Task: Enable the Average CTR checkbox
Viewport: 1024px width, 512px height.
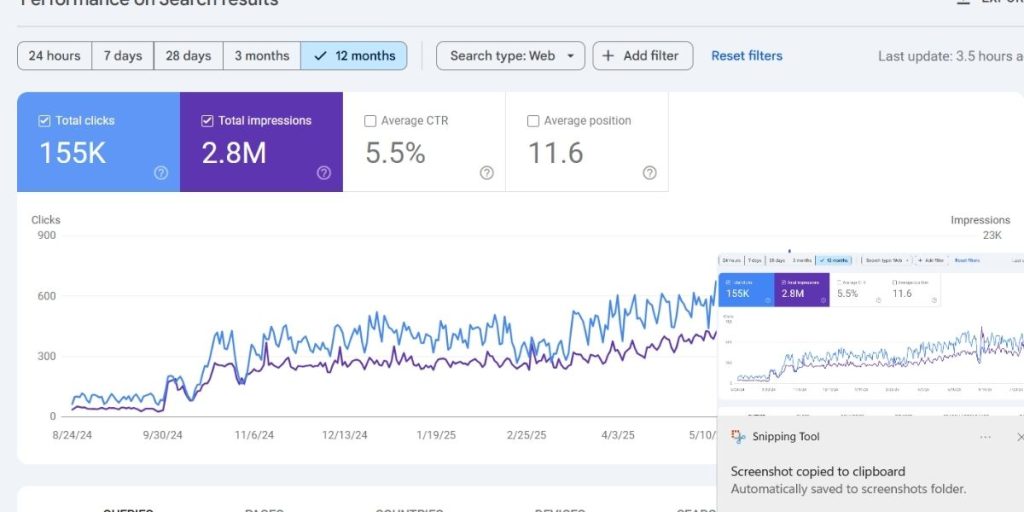Action: 371,121
